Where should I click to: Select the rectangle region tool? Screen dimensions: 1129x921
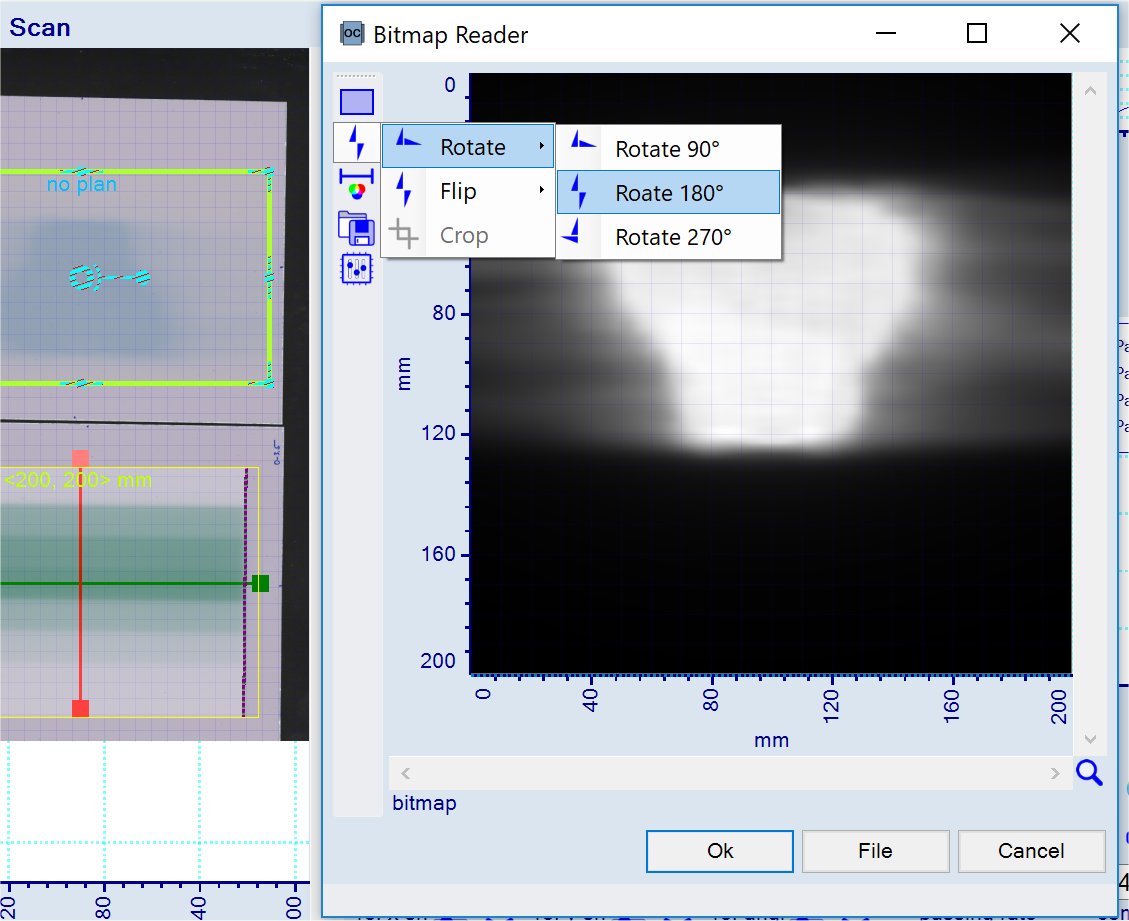pyautogui.click(x=357, y=102)
